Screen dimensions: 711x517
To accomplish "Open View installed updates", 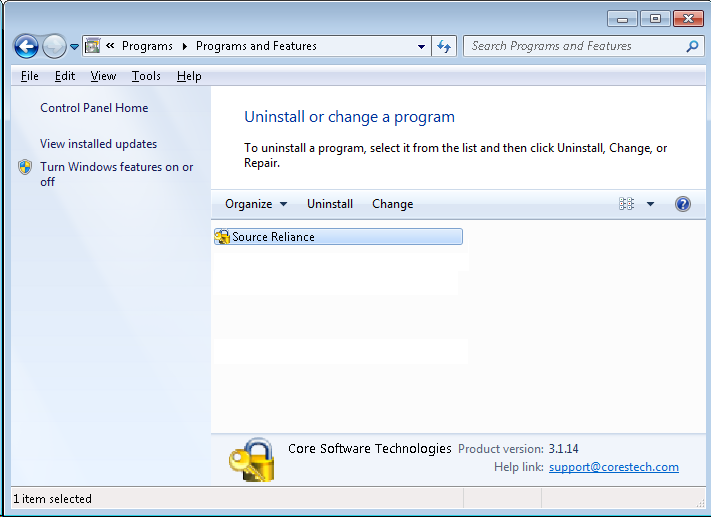I will click(x=98, y=144).
